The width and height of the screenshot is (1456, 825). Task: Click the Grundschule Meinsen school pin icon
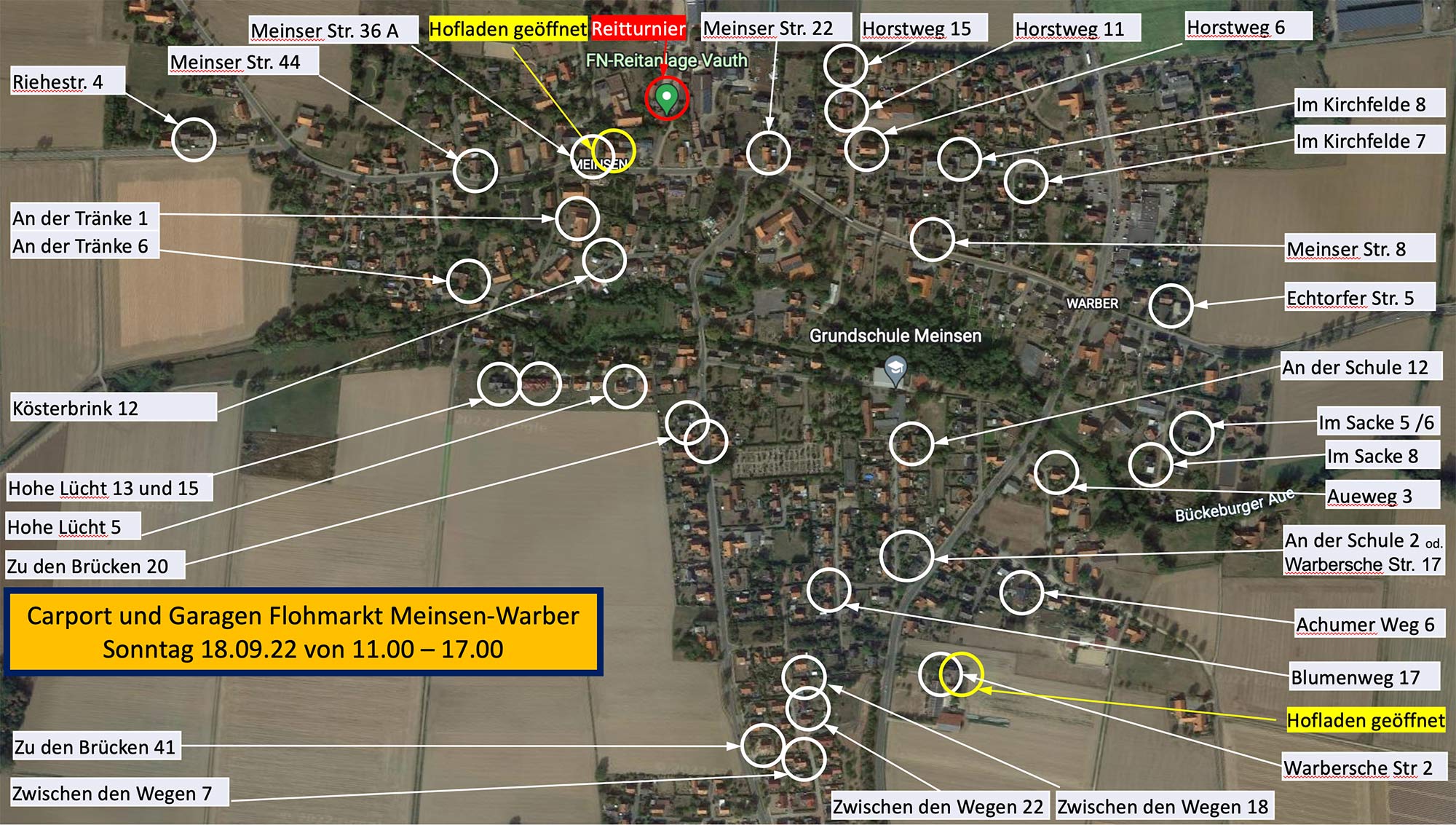point(895,368)
